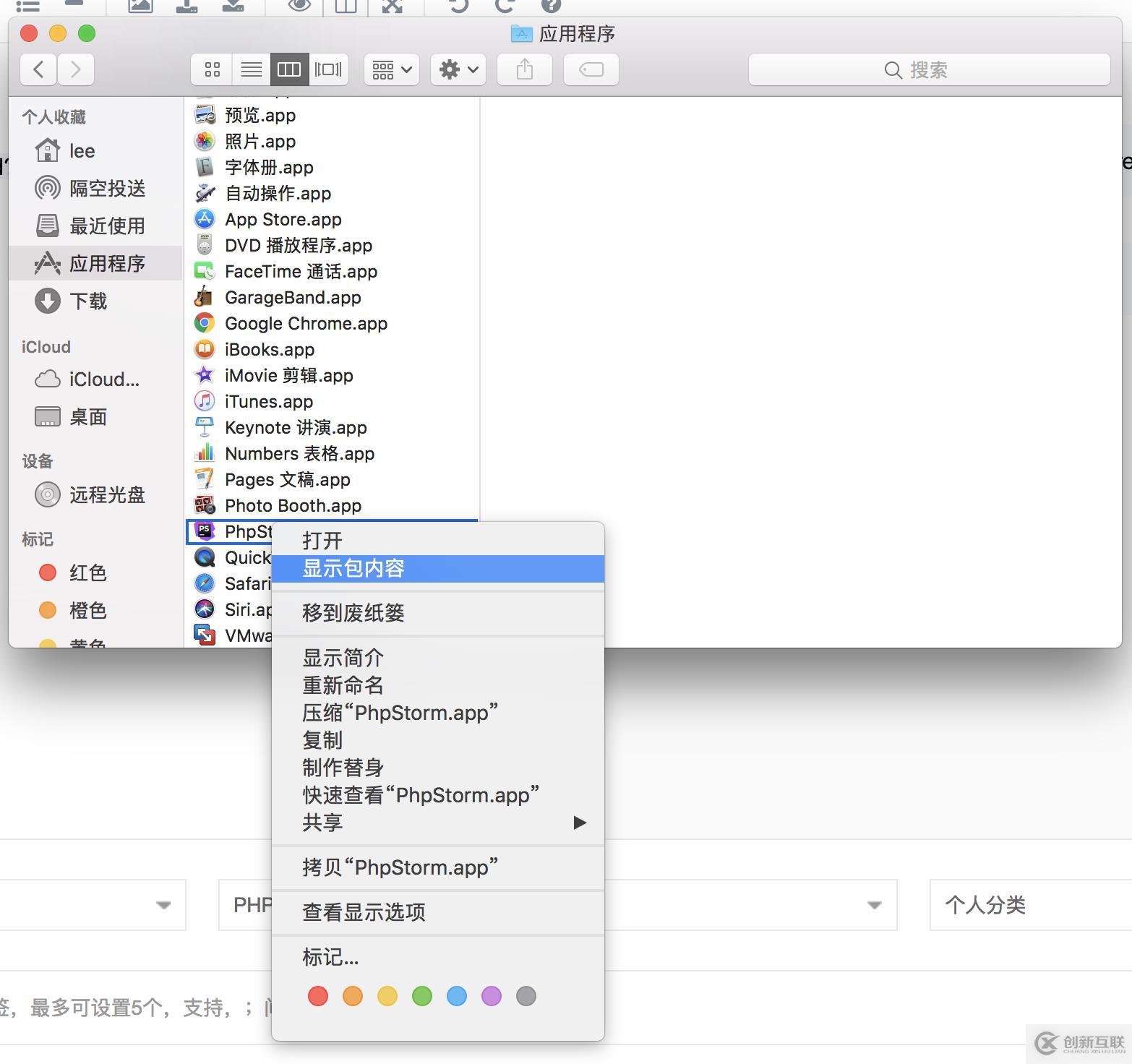Select the iTunes.app icon

click(205, 401)
